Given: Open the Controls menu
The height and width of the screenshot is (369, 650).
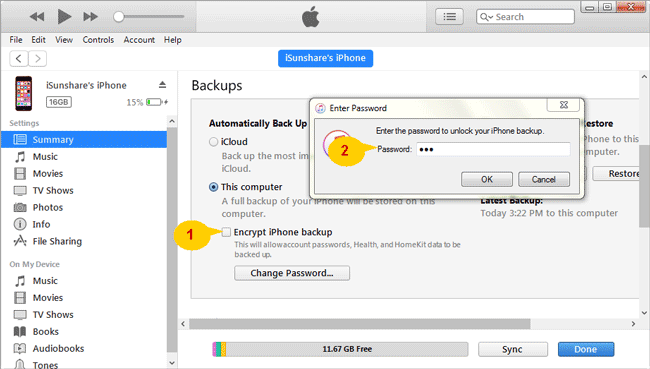Looking at the screenshot, I should [x=98, y=40].
